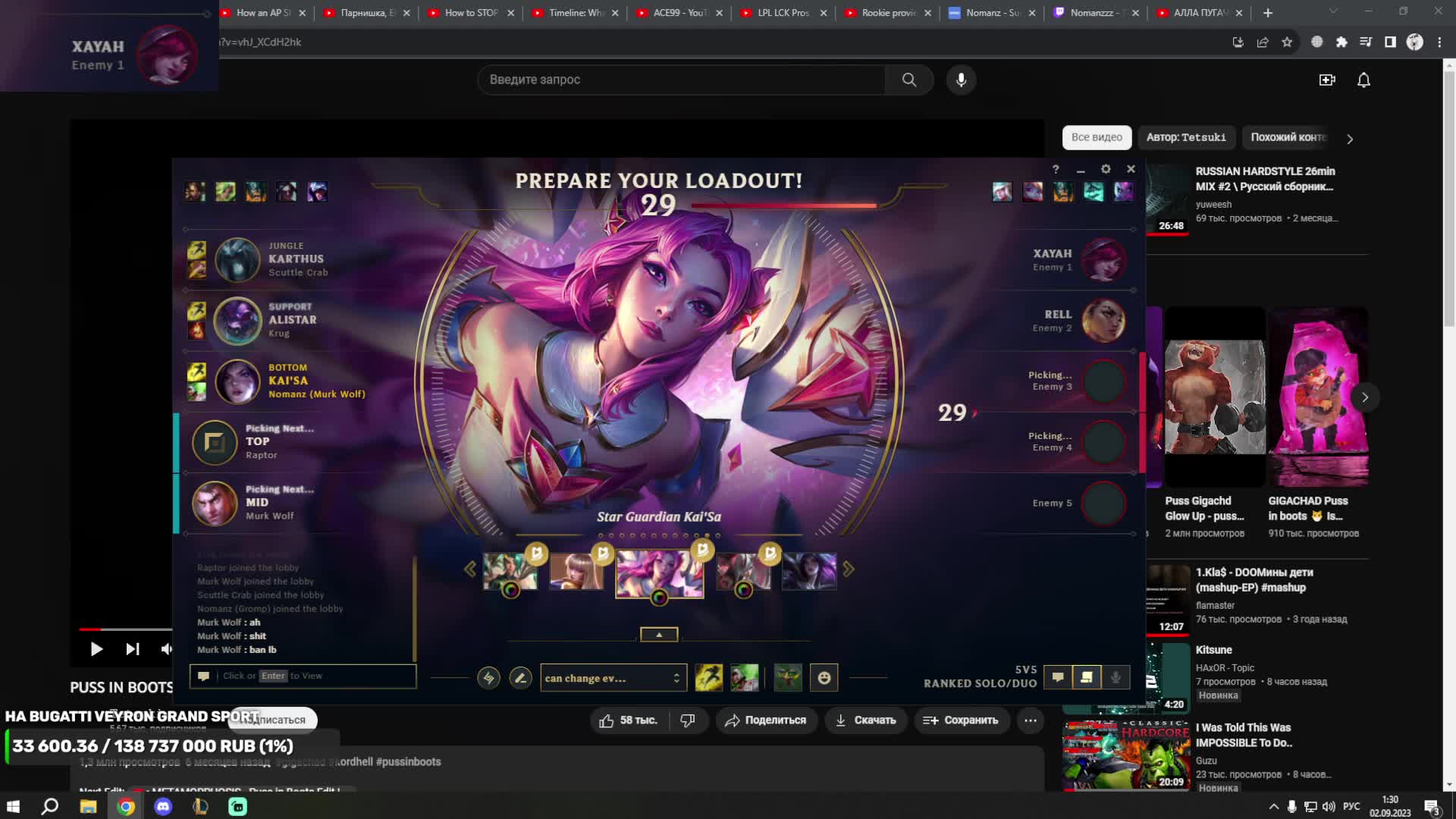Mute the YouTube player volume
1456x819 pixels.
pyautogui.click(x=166, y=649)
